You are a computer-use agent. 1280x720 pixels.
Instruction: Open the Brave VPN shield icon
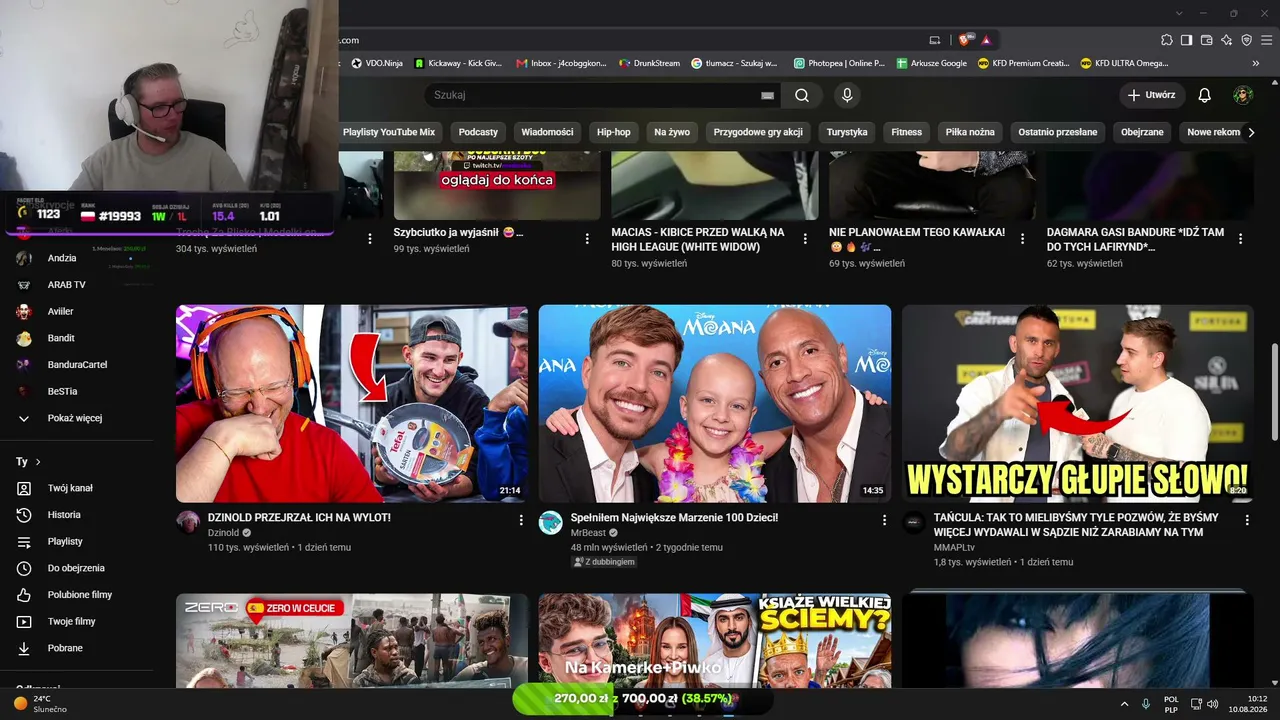click(1247, 40)
